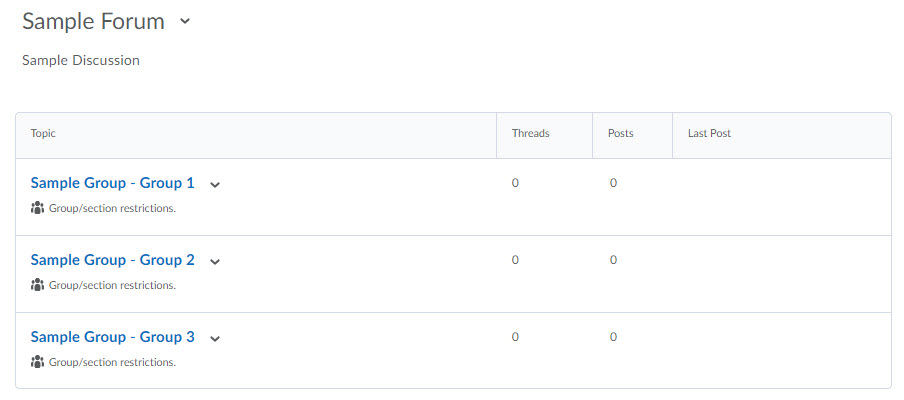Open the Sample Forum actions dropdown chevron
The image size is (904, 400).
coord(184,21)
